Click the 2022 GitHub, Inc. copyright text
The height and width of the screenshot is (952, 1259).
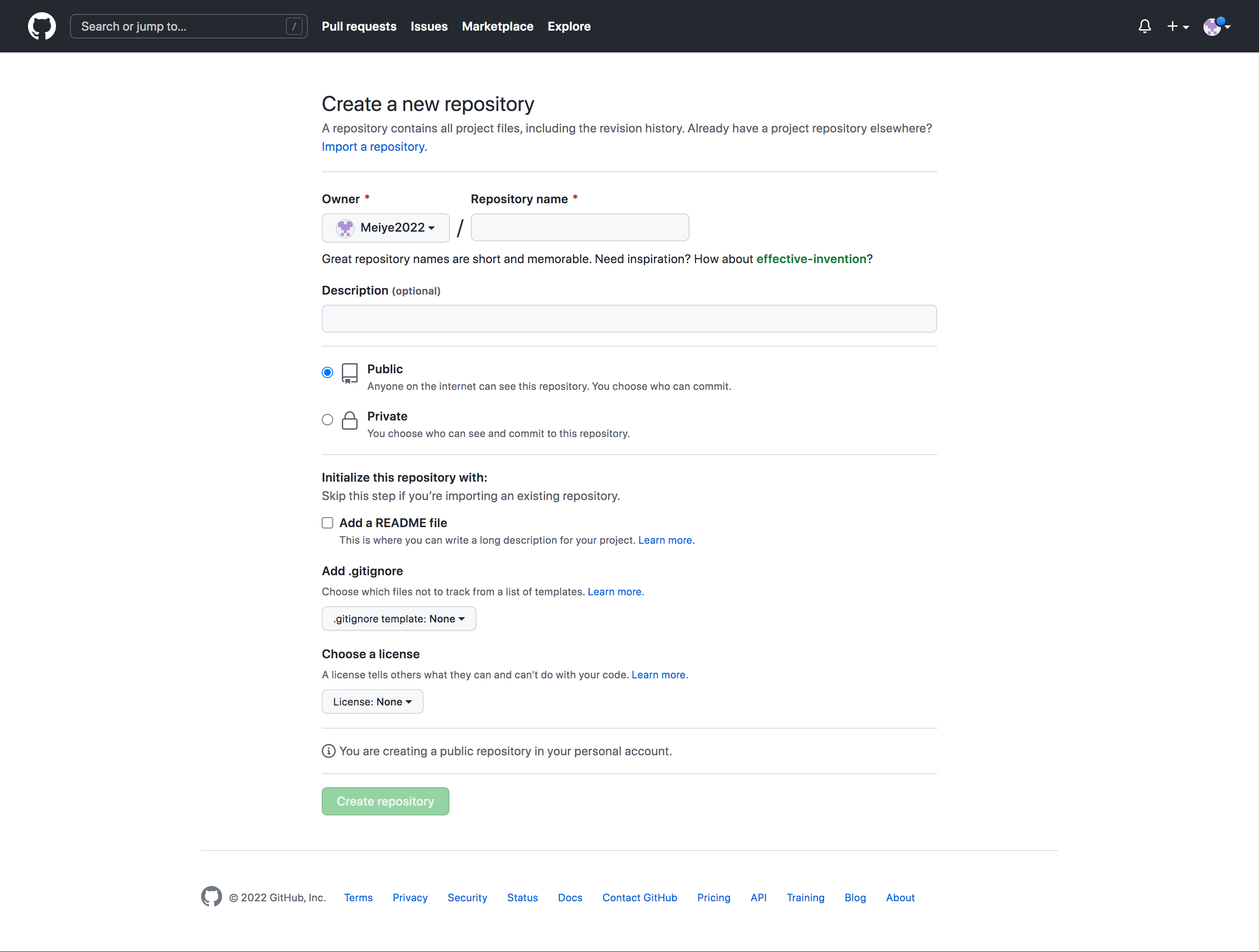pyautogui.click(x=277, y=897)
